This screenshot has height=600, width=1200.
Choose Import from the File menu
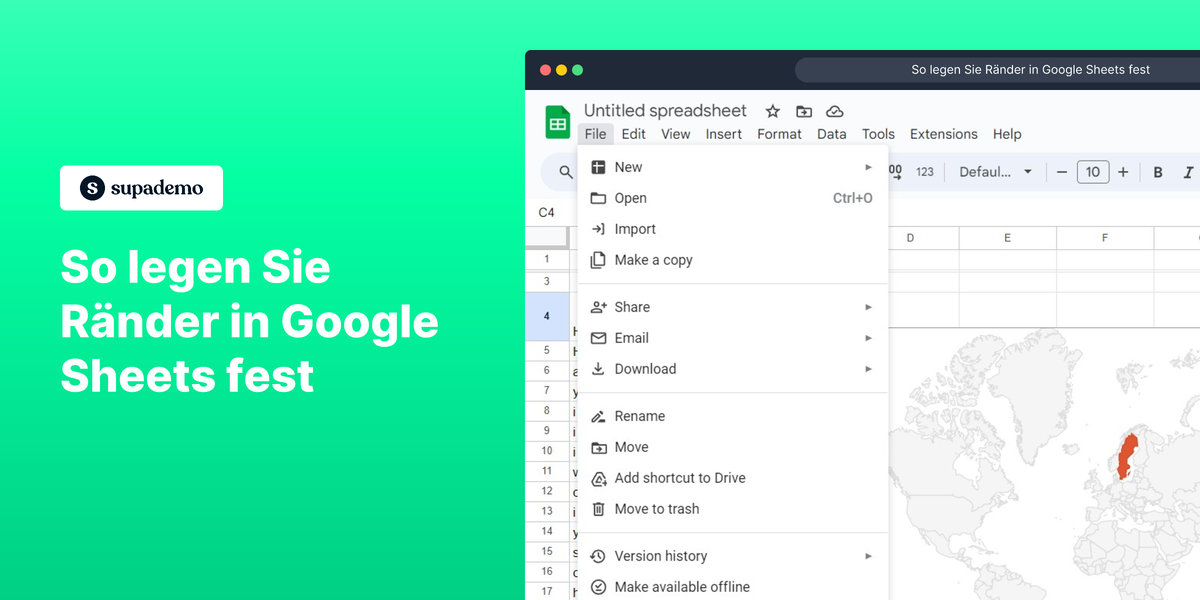coord(733,229)
